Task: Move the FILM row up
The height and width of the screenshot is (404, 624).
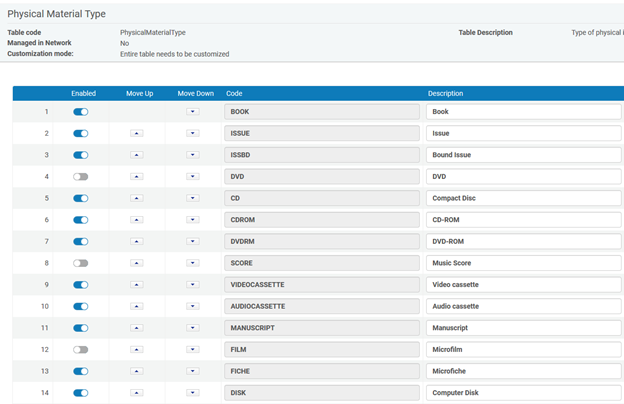Action: tap(136, 349)
